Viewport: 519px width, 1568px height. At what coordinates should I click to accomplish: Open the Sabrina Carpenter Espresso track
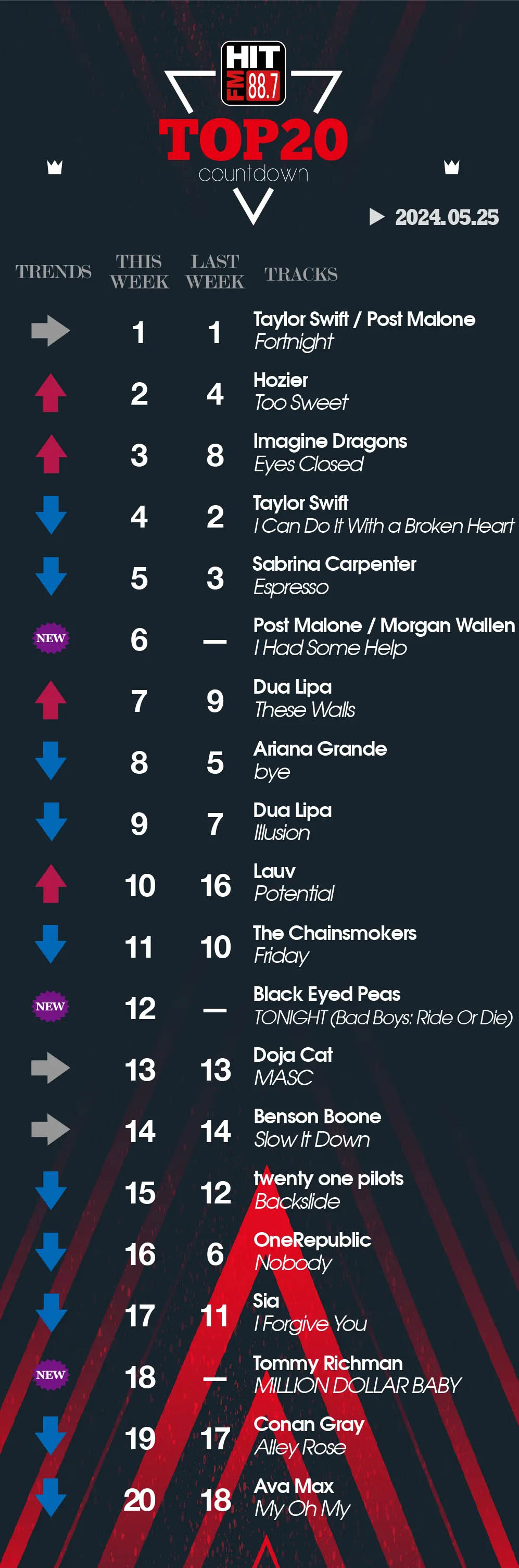[334, 576]
